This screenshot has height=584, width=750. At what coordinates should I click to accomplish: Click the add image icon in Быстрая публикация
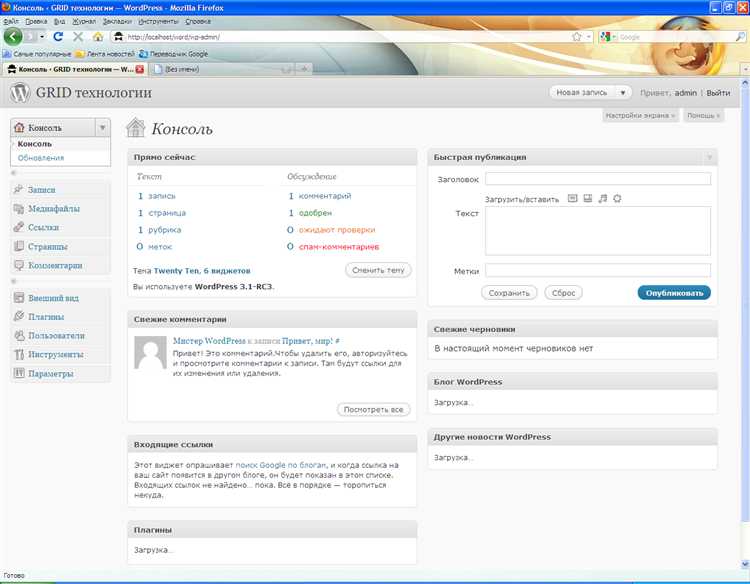[573, 198]
